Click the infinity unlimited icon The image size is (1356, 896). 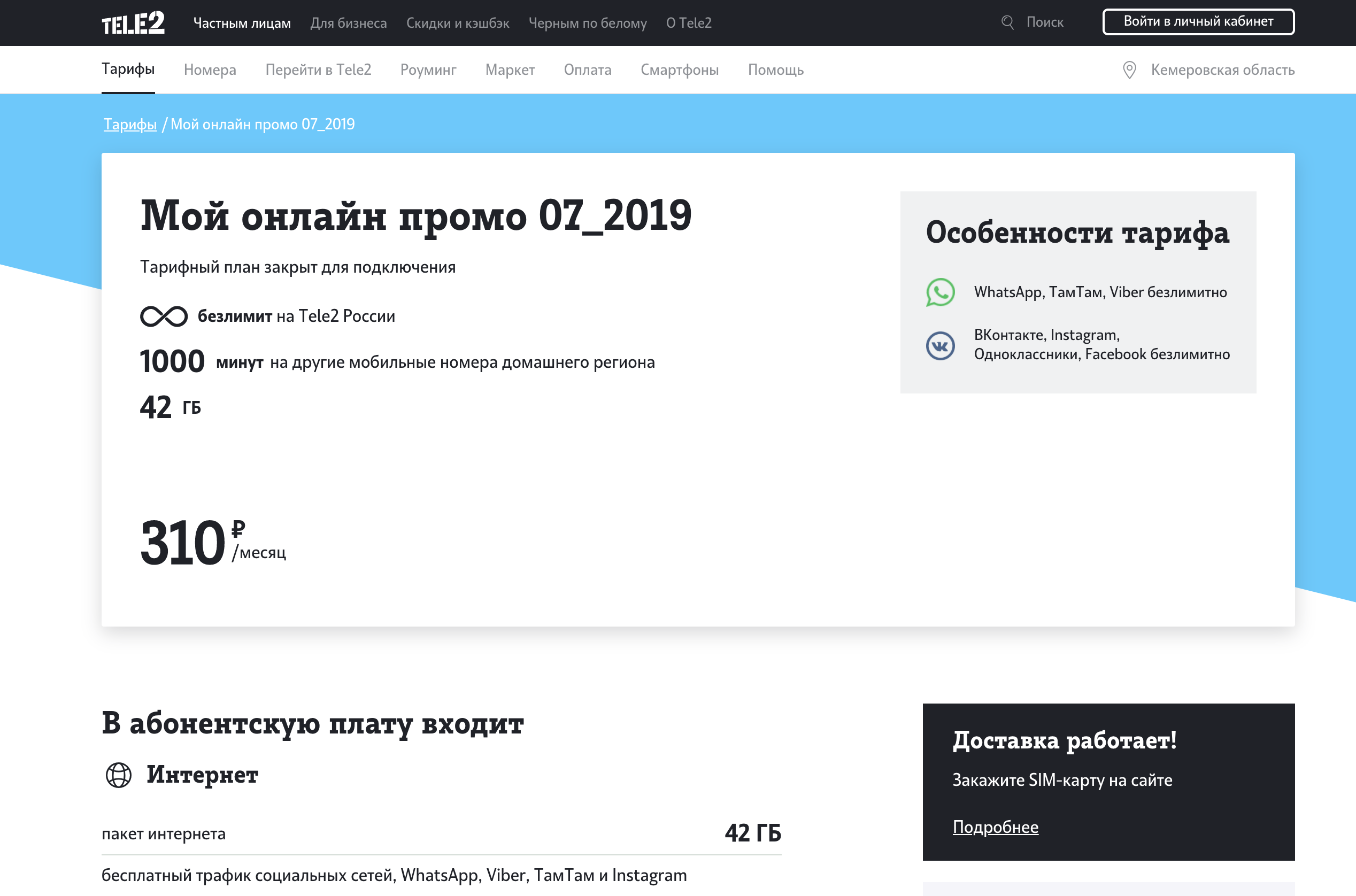164,316
